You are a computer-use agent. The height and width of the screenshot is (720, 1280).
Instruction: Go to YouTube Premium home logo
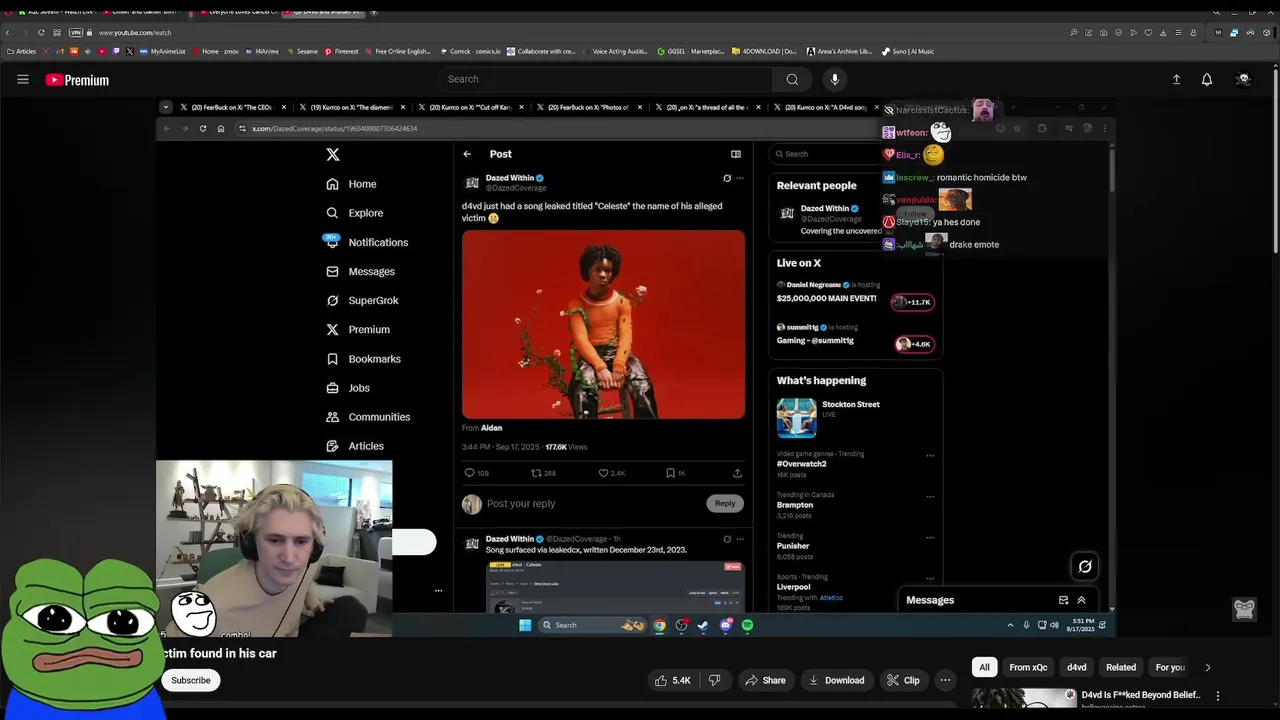point(77,80)
